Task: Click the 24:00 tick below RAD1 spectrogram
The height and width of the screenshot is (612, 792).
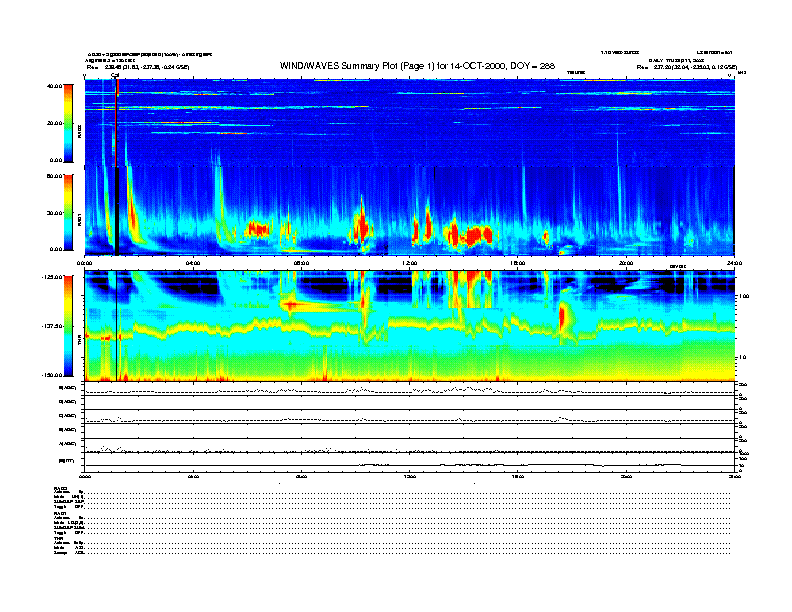Action: 734,263
